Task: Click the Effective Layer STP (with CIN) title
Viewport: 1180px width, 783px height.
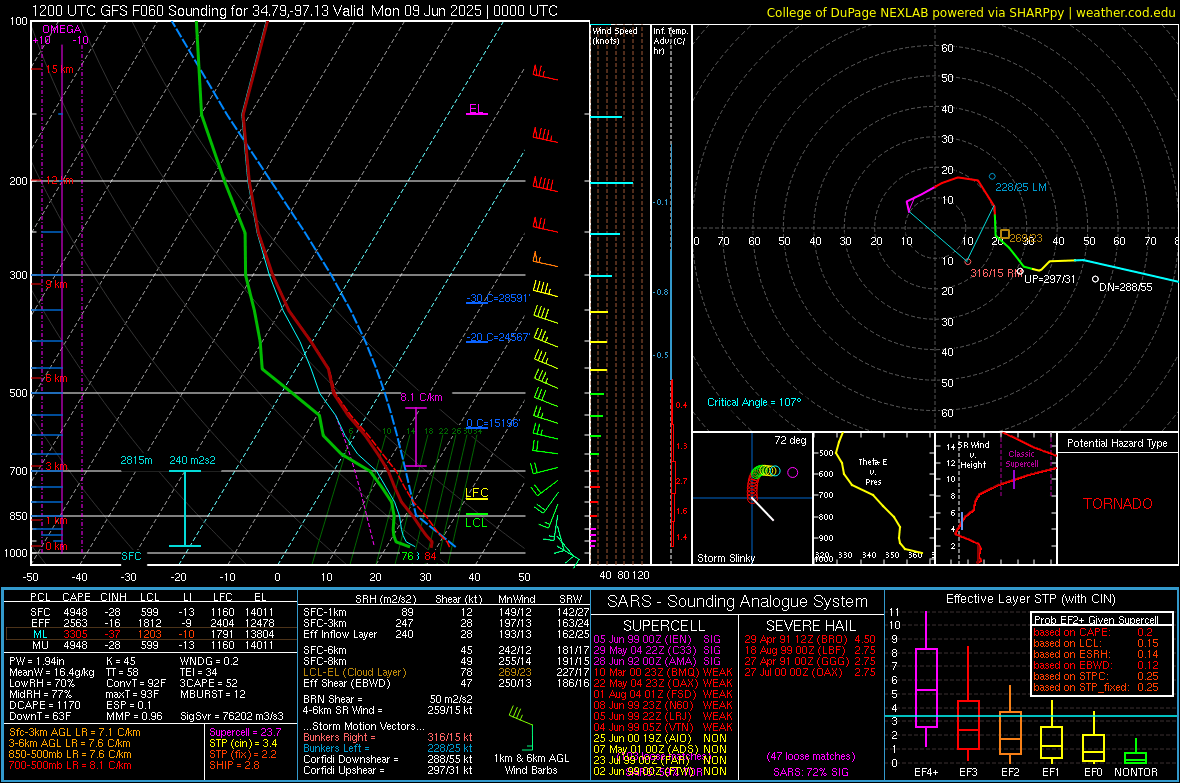Action: tap(1030, 599)
